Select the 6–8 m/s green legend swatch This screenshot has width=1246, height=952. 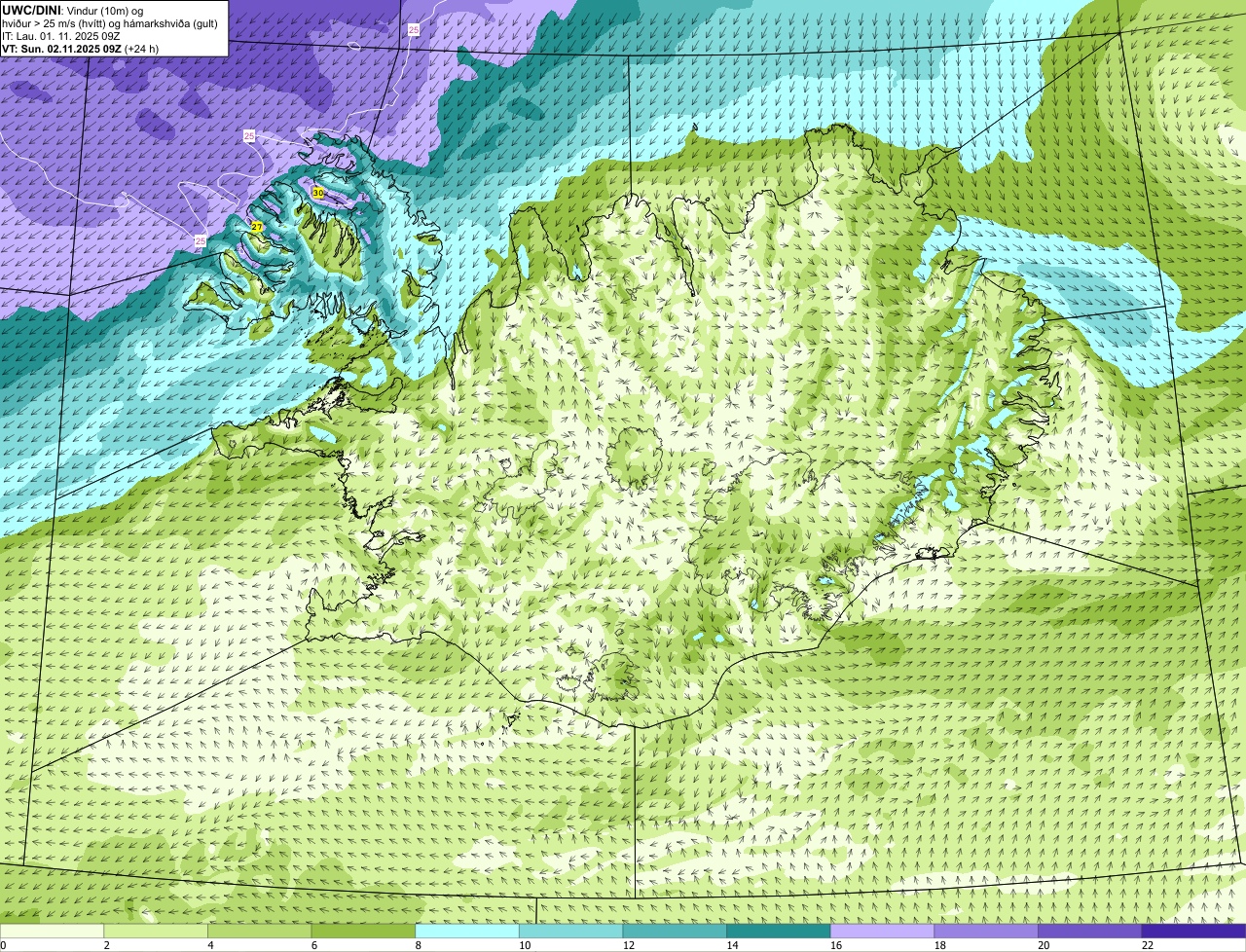363,931
